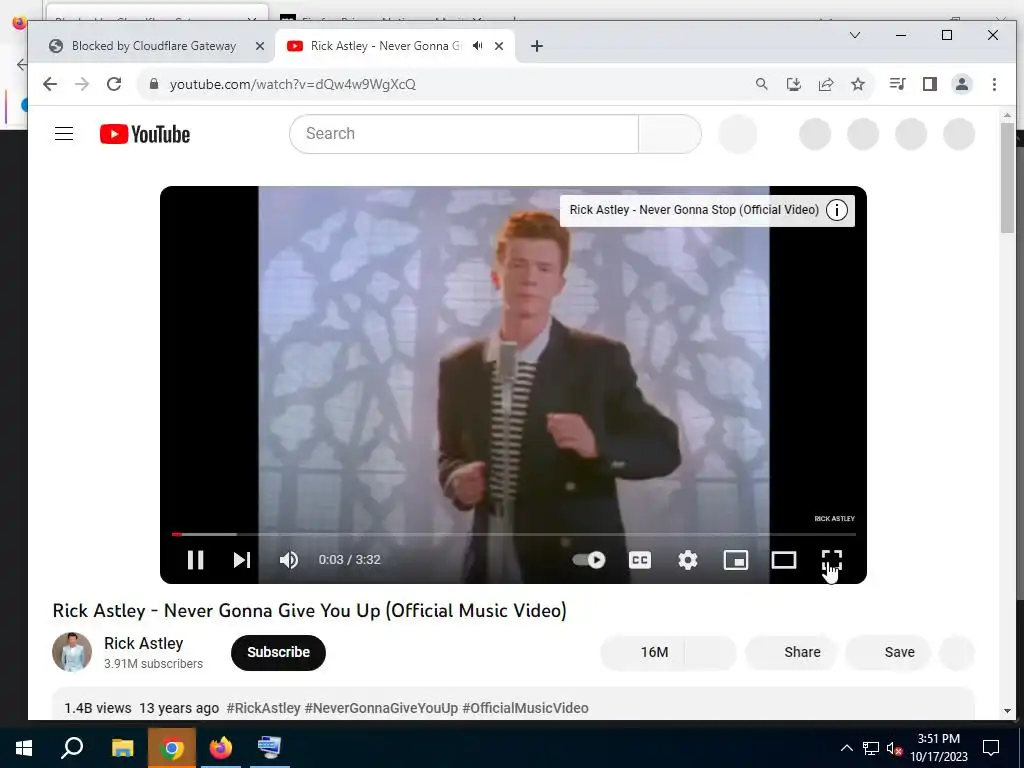
Task: Click the Chrome taskbar icon
Action: (x=172, y=748)
